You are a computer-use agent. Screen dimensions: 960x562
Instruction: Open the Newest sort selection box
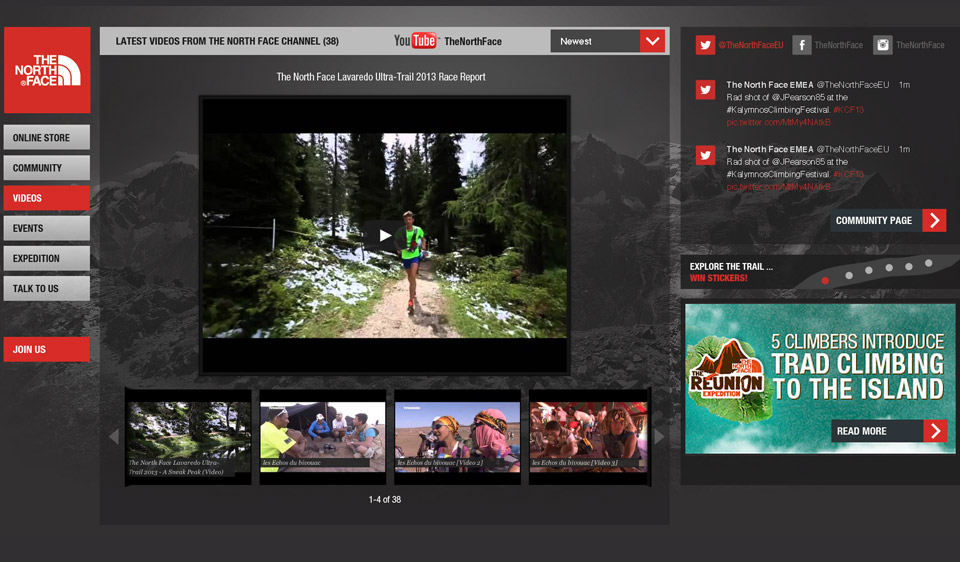point(607,41)
